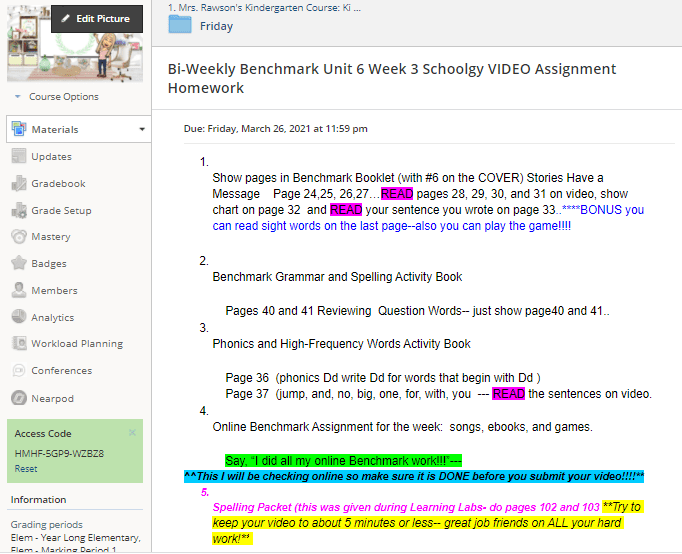Click the 'Access Code' label

click(43, 434)
